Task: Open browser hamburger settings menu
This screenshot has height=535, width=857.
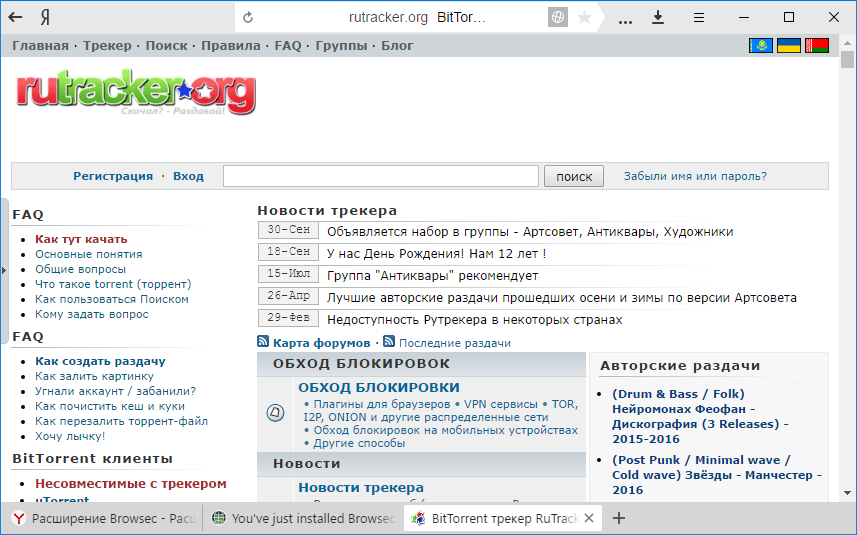Action: click(x=699, y=17)
